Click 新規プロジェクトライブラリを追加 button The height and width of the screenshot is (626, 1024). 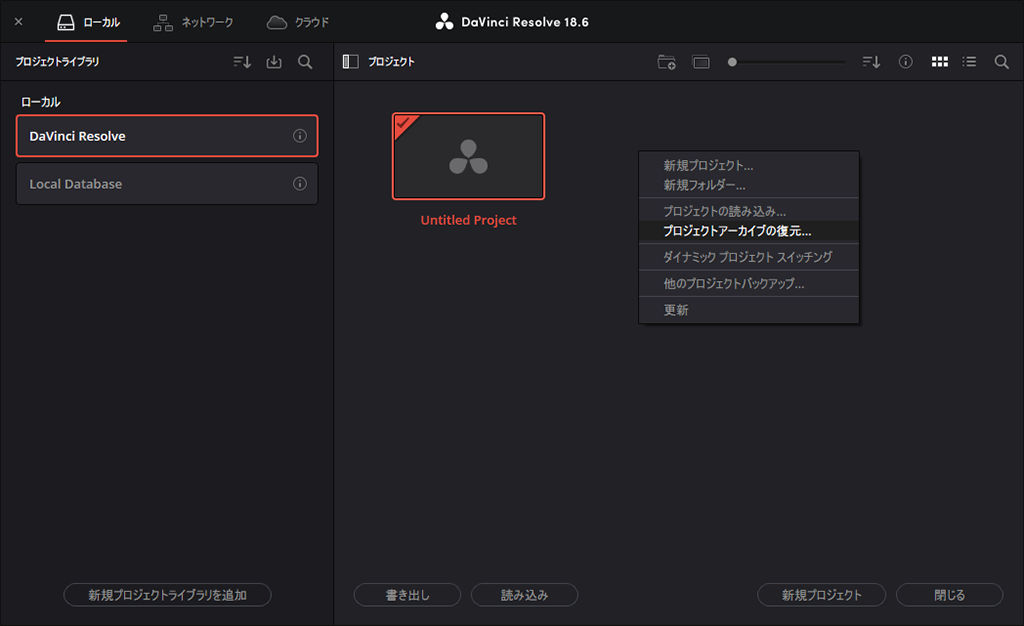pyautogui.click(x=167, y=595)
